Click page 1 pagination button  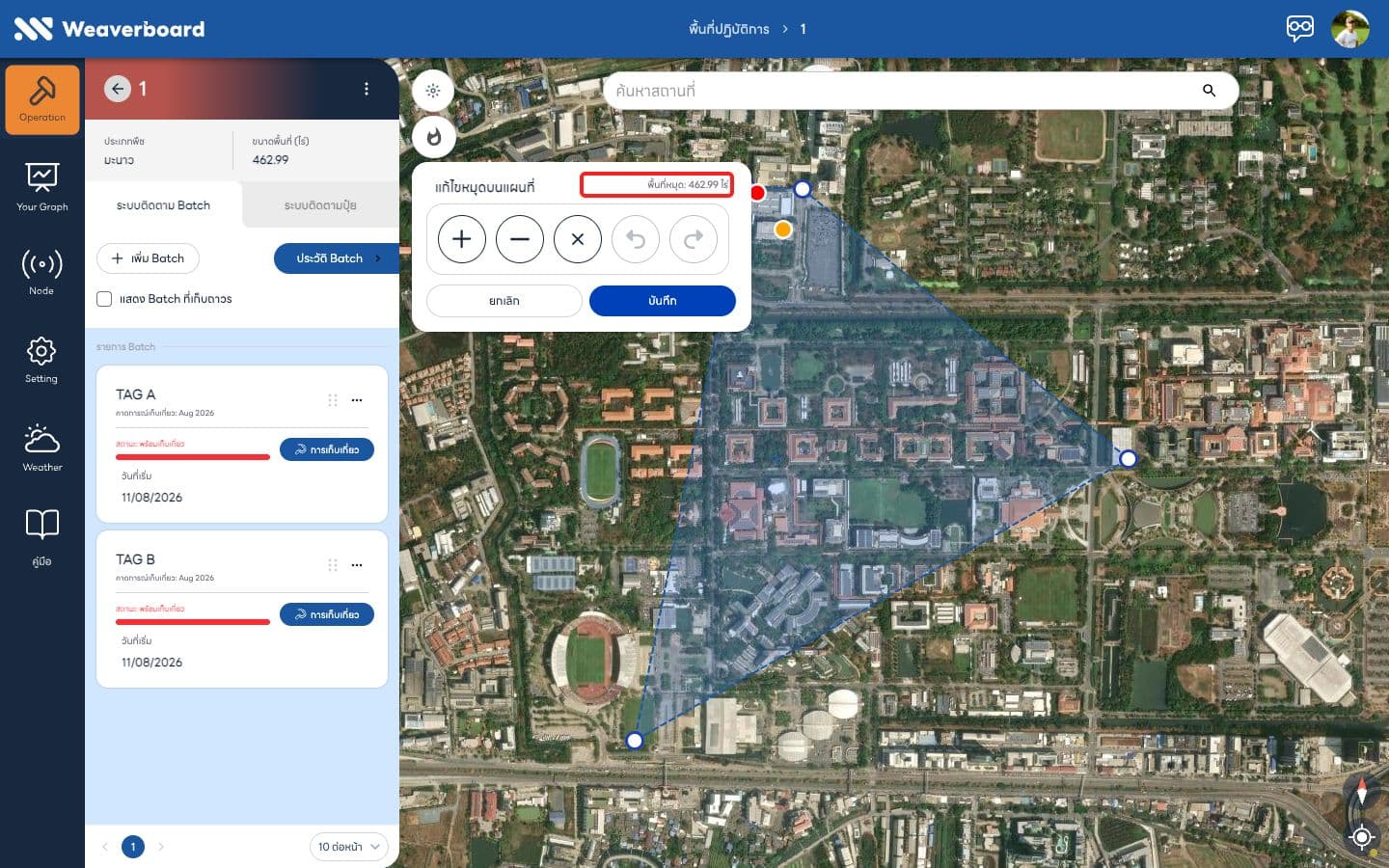pos(133,847)
